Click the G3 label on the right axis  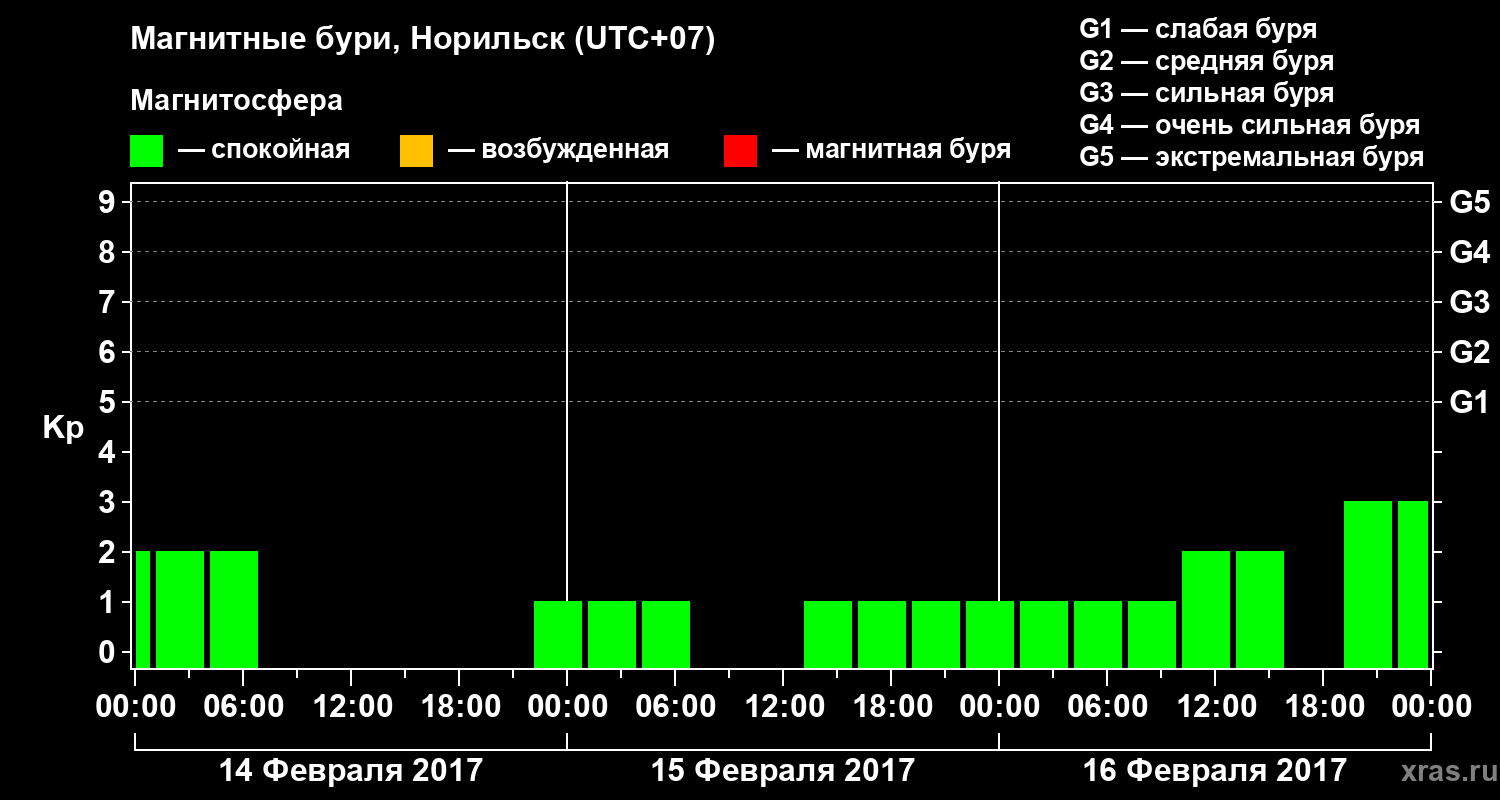pos(1469,302)
